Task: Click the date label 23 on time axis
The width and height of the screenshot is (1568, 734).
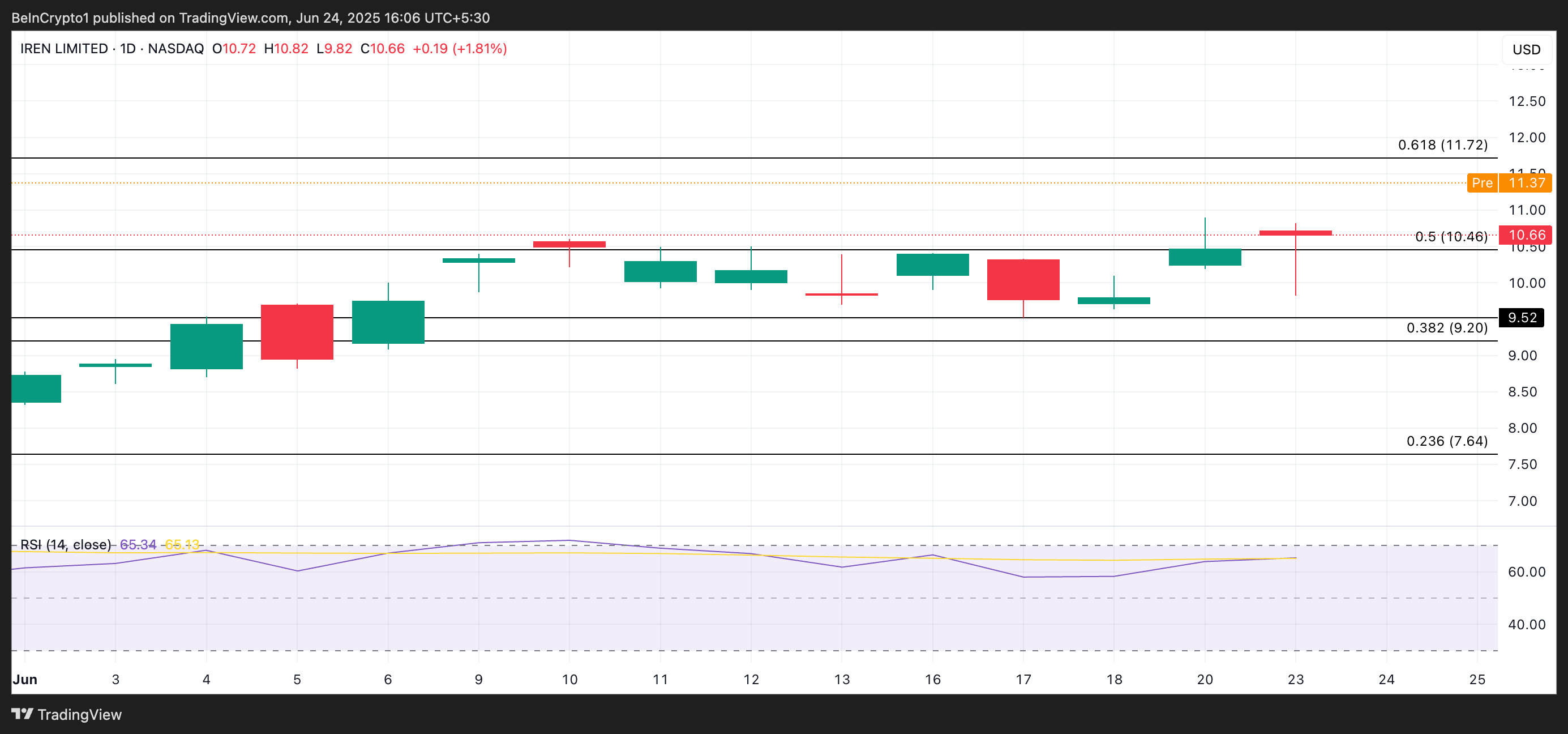Action: click(x=1295, y=679)
